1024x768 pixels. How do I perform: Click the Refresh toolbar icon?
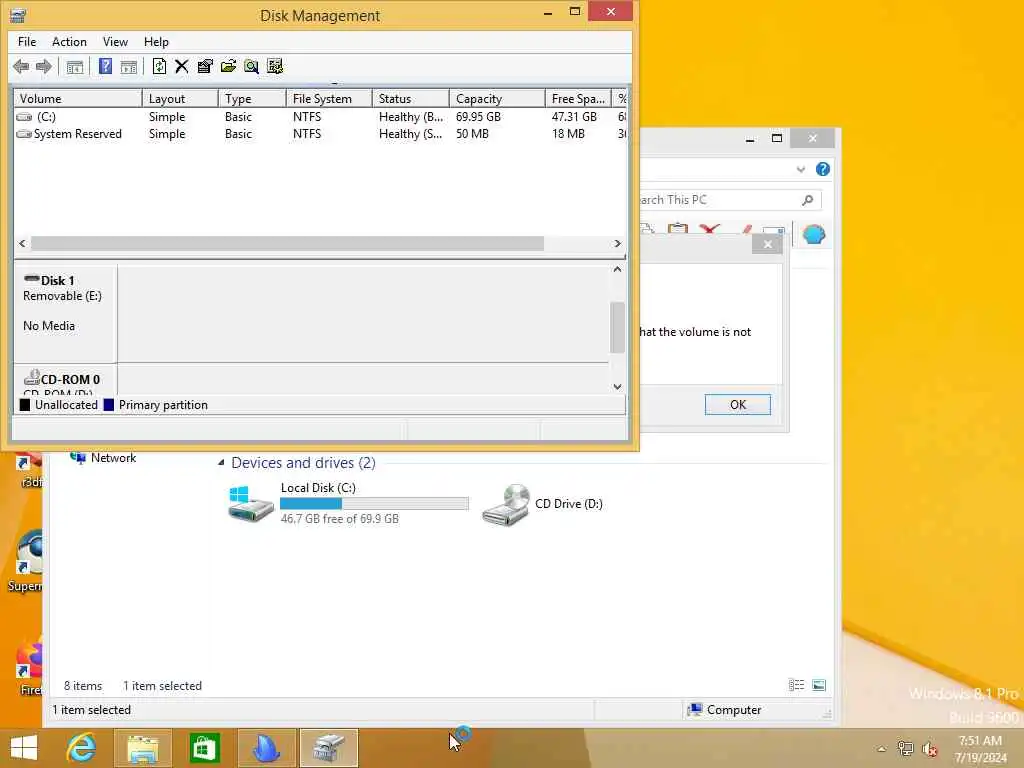pyautogui.click(x=159, y=66)
